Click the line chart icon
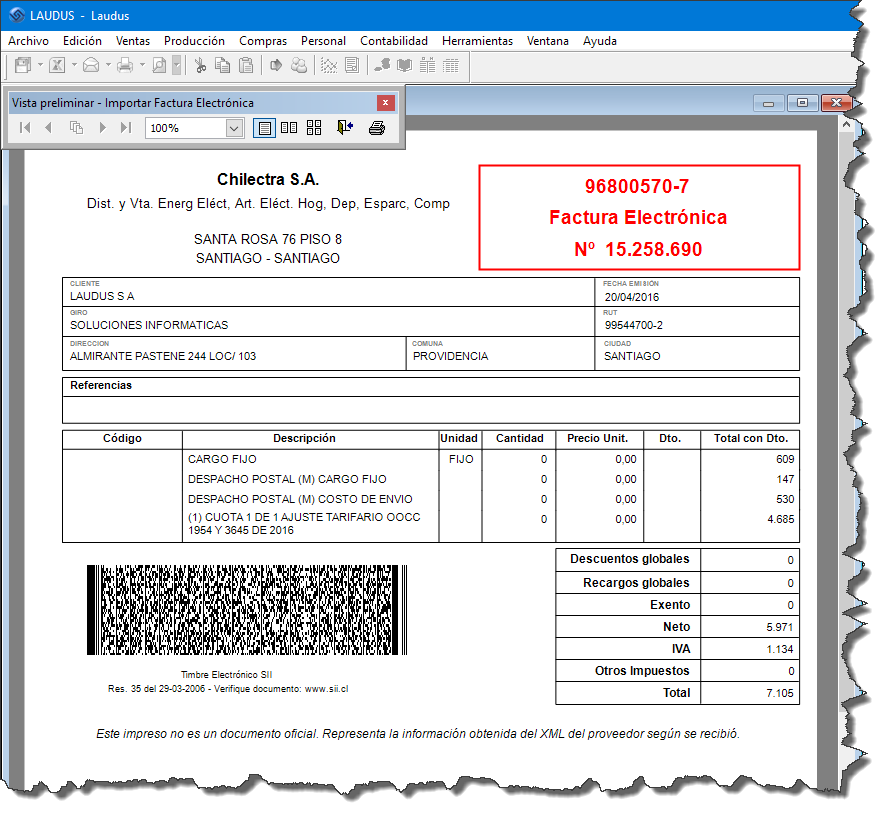The width and height of the screenshot is (889, 819). coord(329,65)
